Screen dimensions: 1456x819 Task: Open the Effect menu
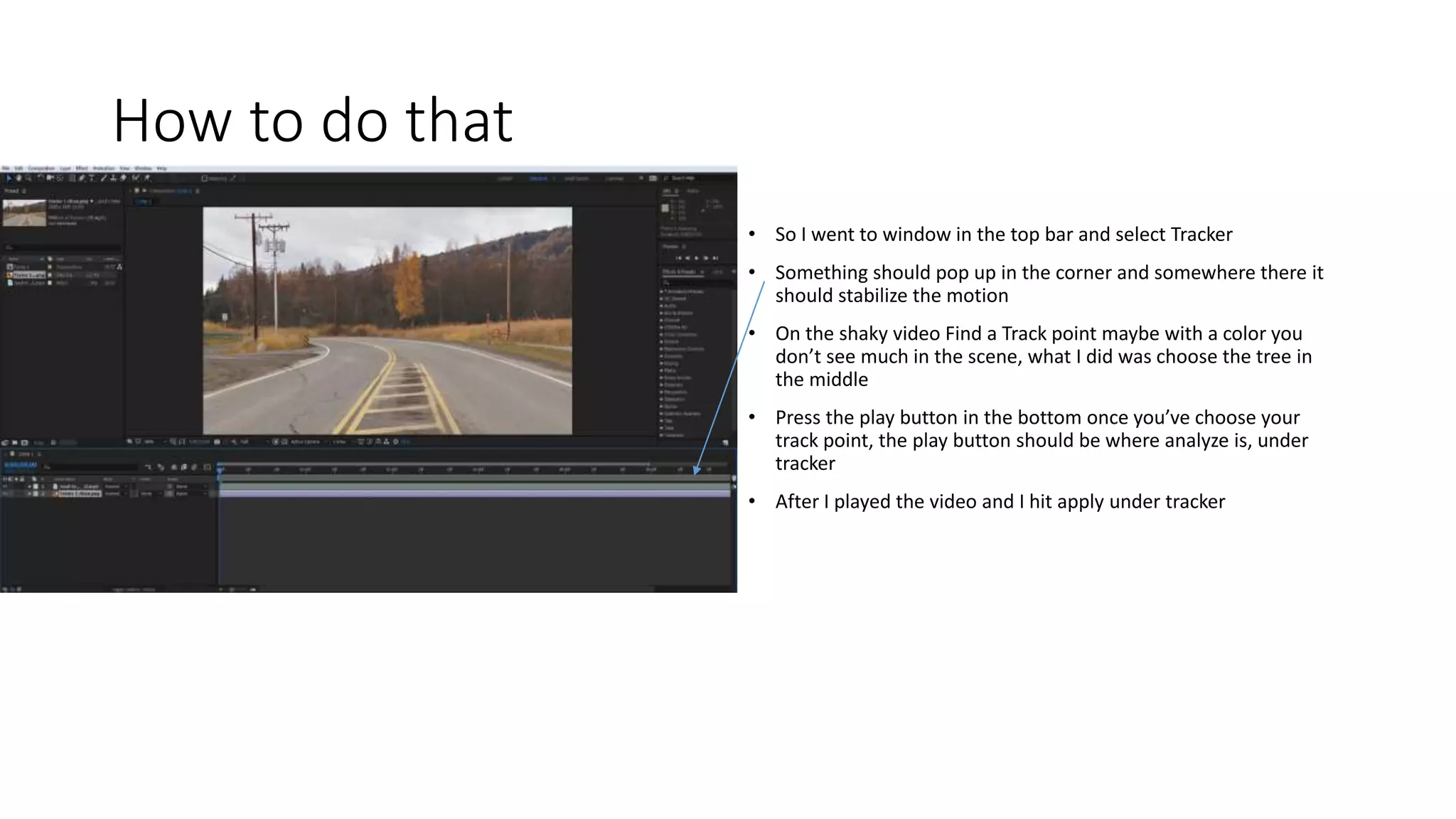[82, 168]
